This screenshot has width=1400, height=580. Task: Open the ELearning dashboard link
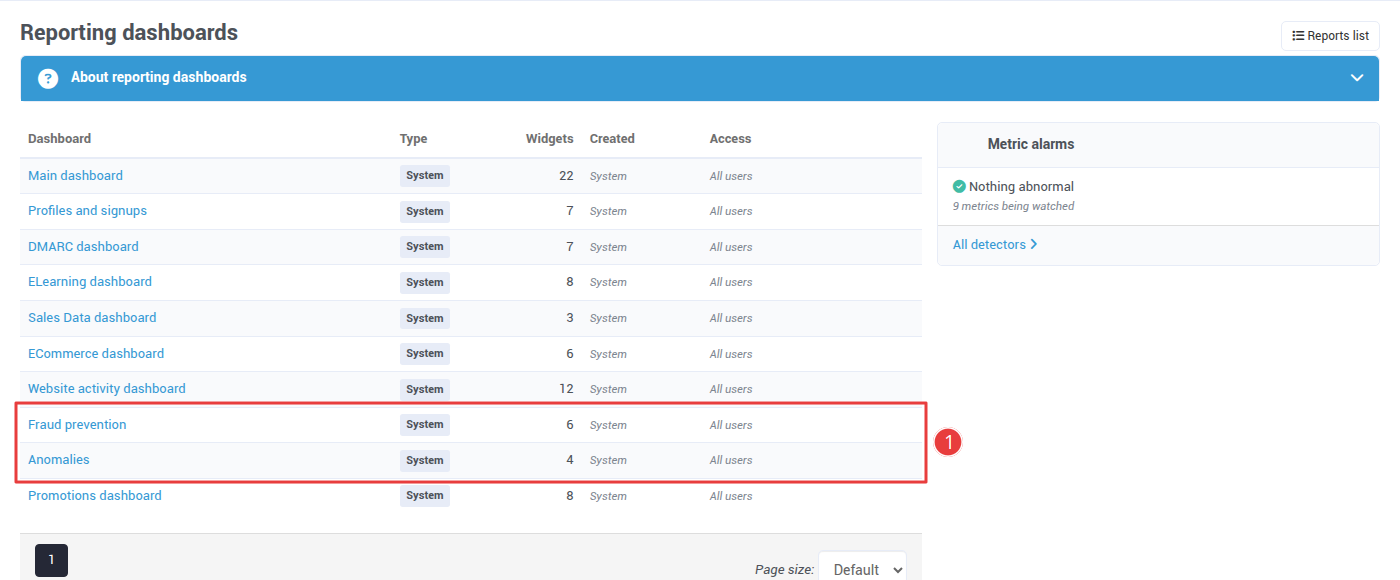click(90, 282)
